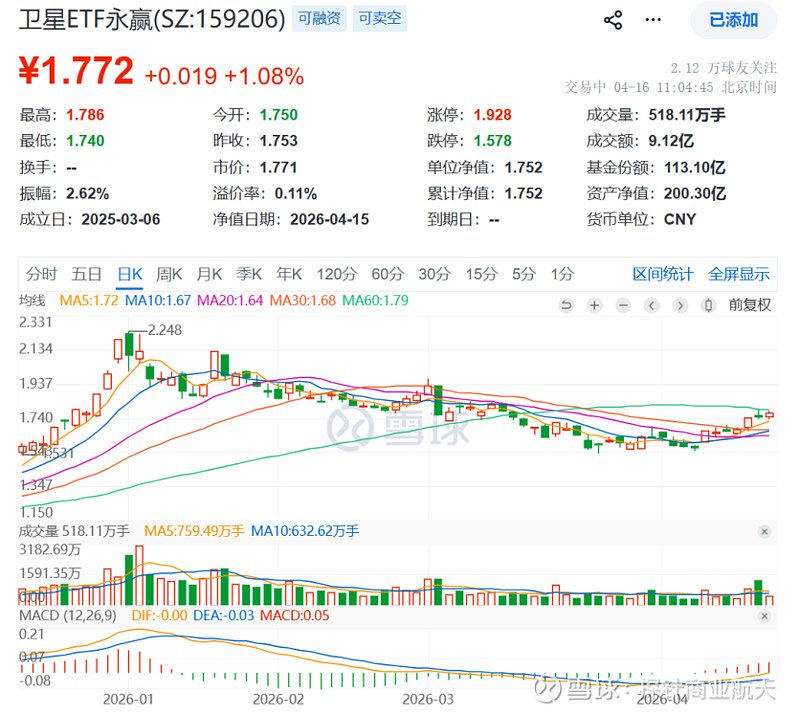Click the price change +1.08%

coord(264,77)
